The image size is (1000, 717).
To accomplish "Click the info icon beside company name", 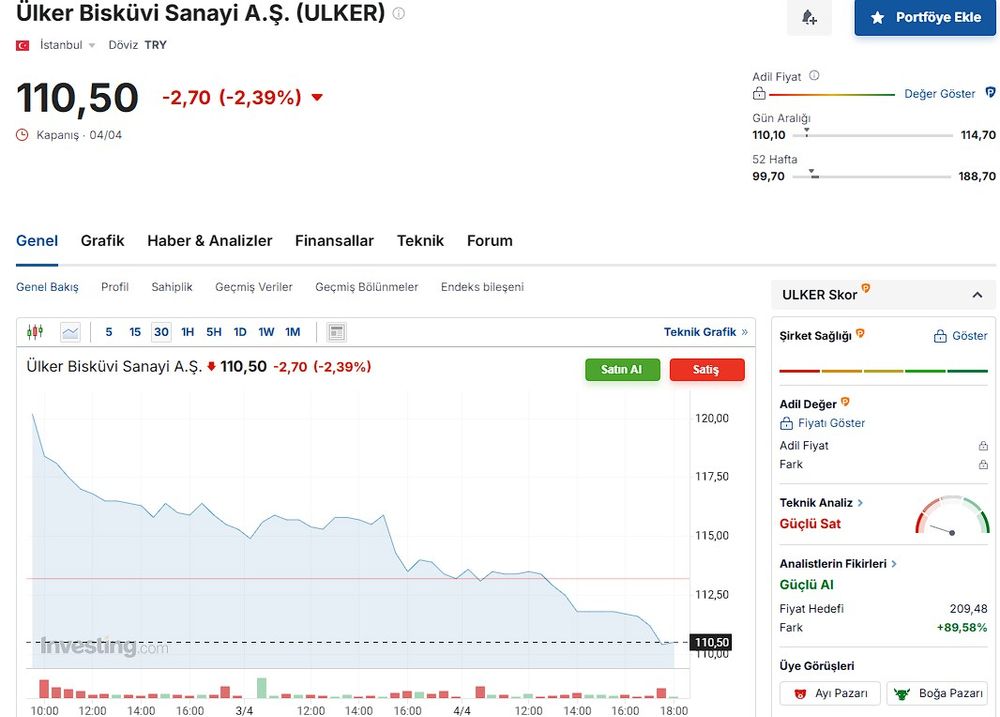I will pyautogui.click(x=399, y=13).
